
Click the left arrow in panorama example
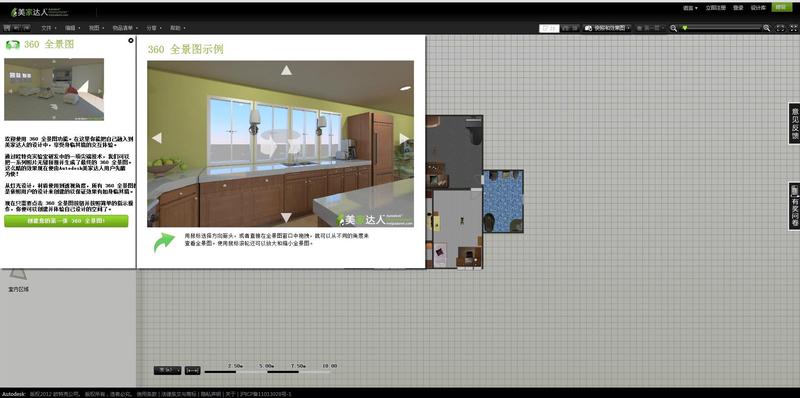pyautogui.click(x=157, y=138)
